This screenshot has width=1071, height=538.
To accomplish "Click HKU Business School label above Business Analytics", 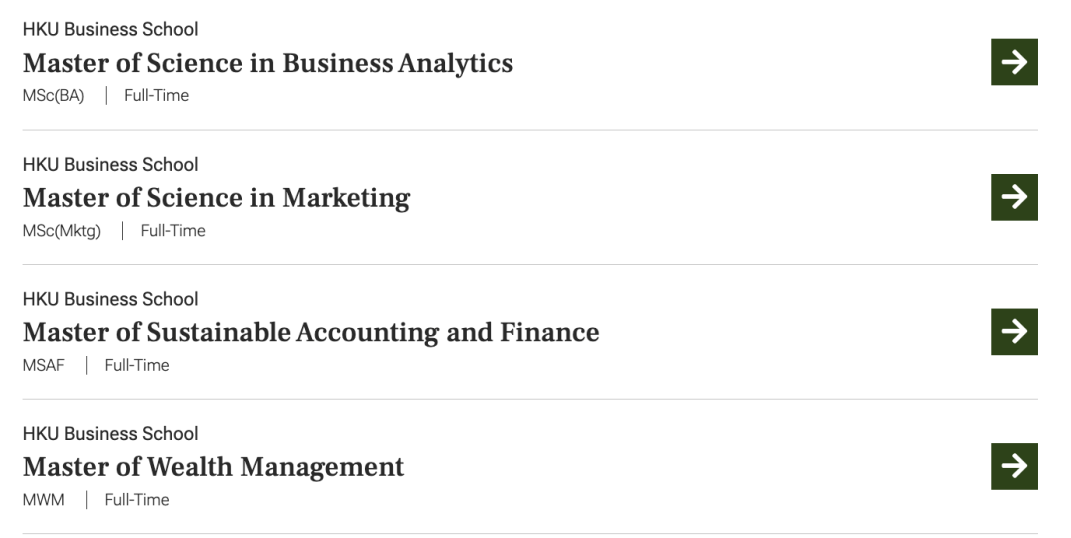I will (x=110, y=29).
